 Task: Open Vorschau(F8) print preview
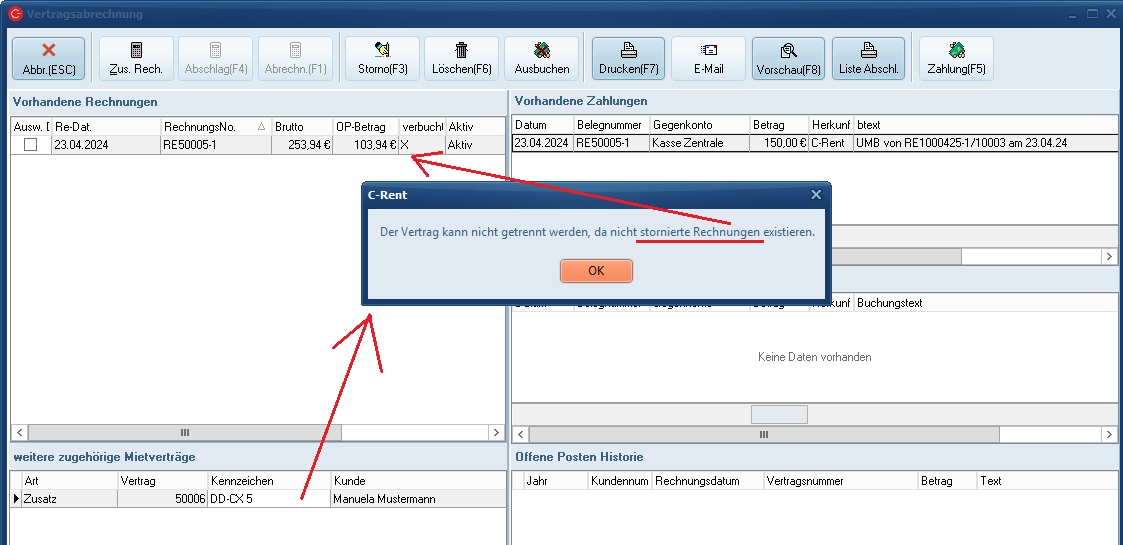[x=788, y=58]
